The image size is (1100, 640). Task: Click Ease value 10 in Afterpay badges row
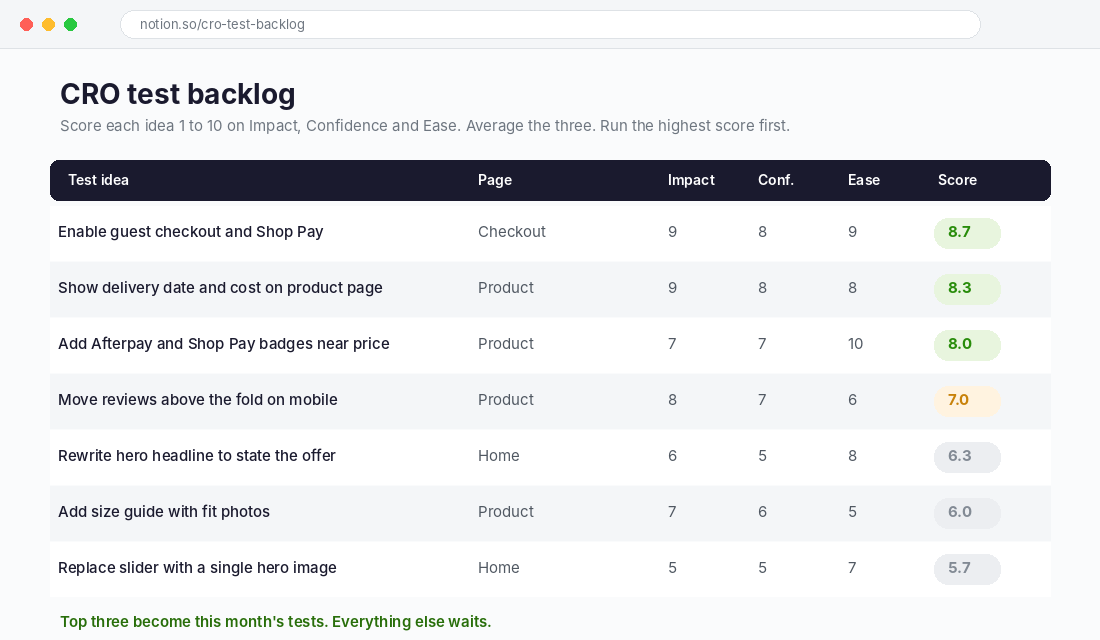pyautogui.click(x=855, y=344)
